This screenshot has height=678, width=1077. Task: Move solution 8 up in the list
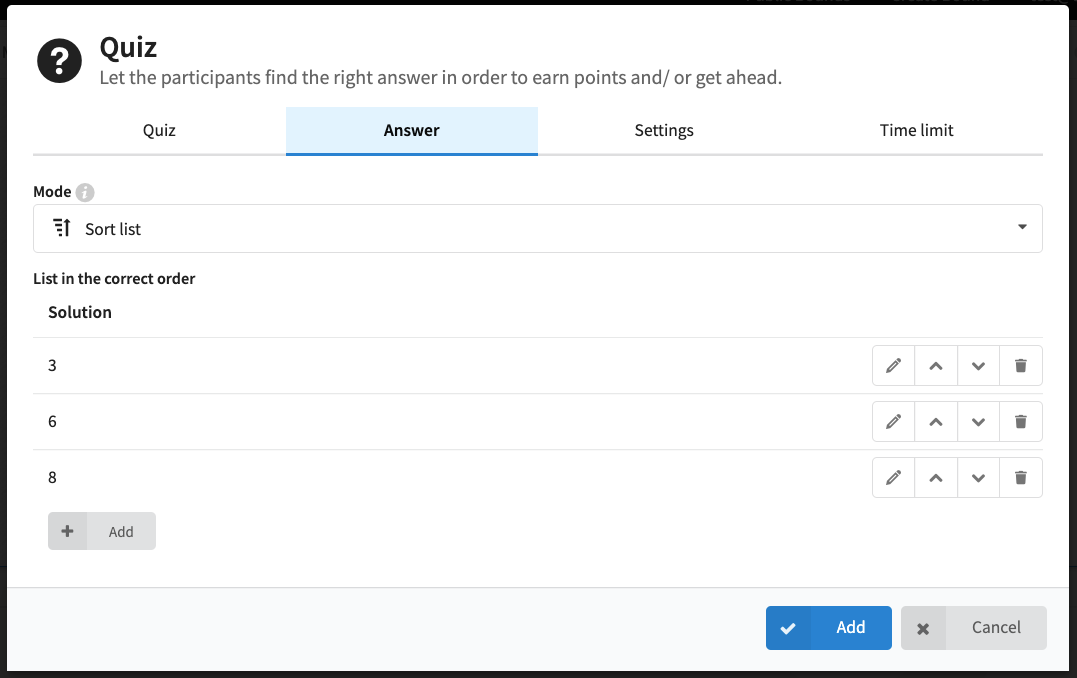coord(936,477)
